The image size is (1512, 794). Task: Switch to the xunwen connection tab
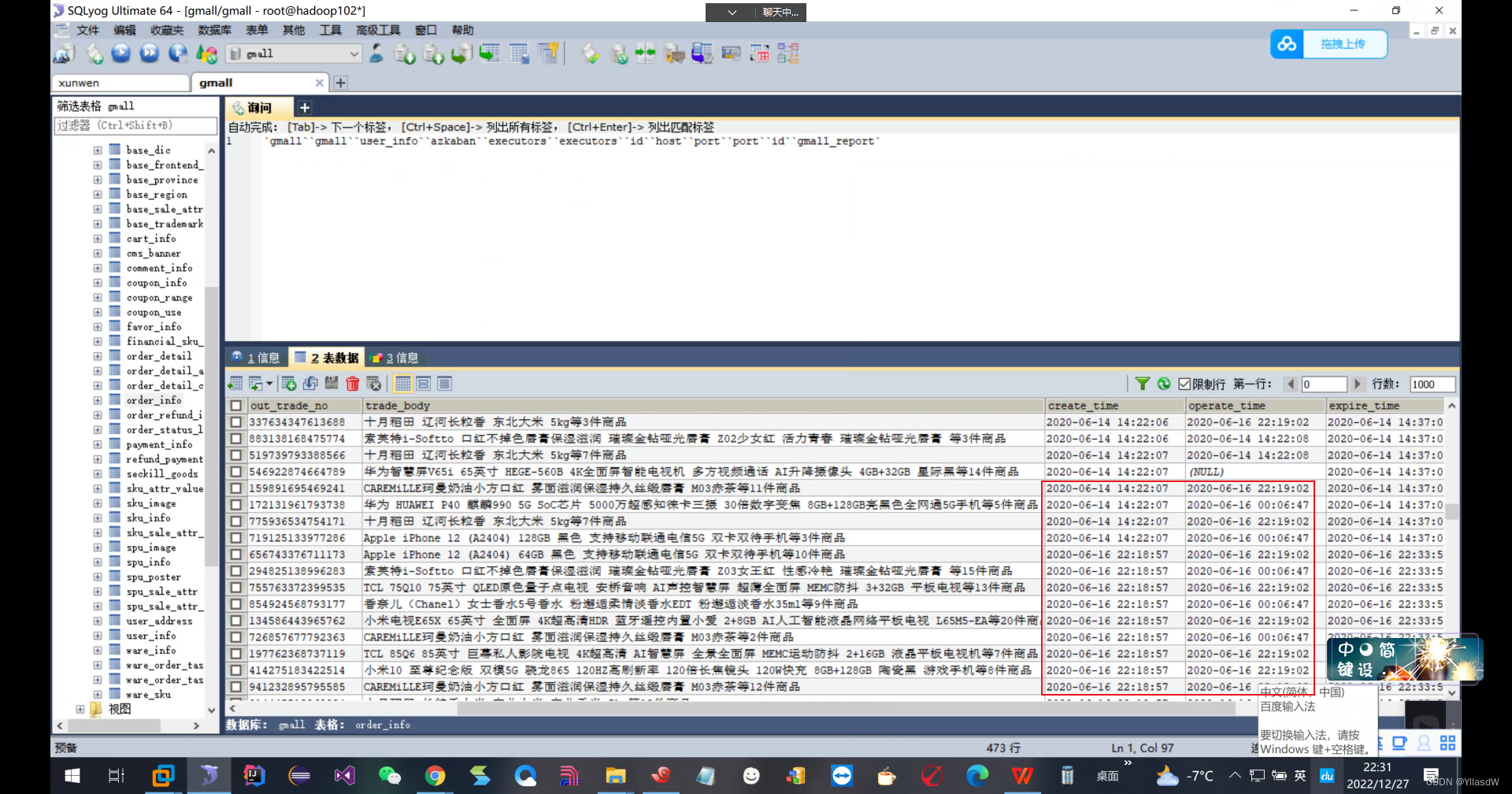click(121, 83)
